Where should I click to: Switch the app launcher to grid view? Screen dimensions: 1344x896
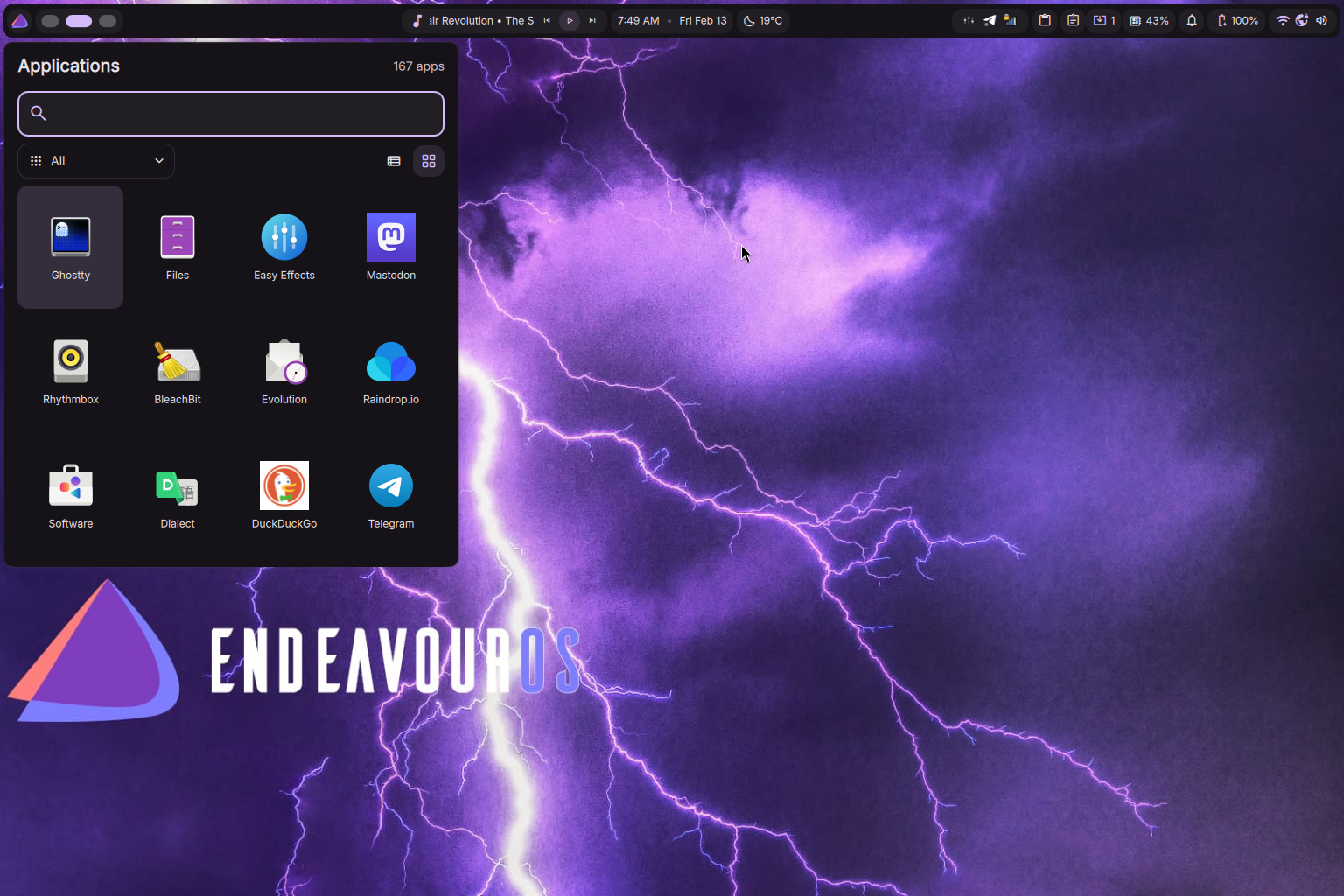point(429,161)
